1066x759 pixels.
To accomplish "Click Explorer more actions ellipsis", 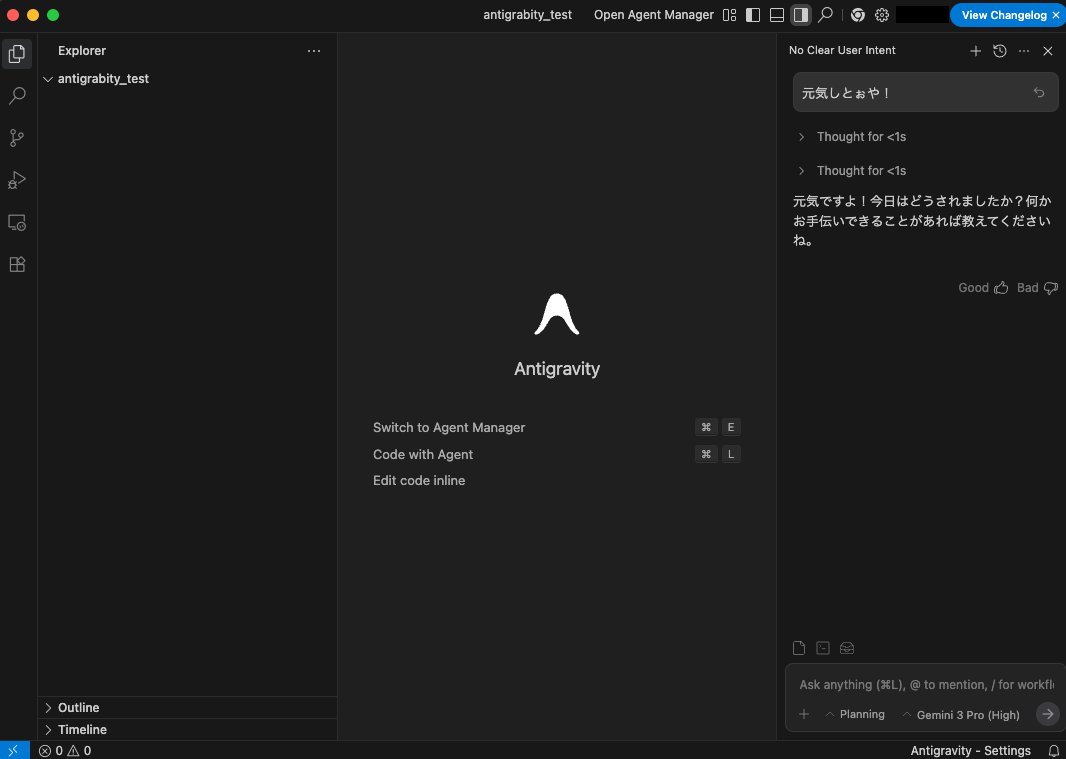I will click(313, 51).
